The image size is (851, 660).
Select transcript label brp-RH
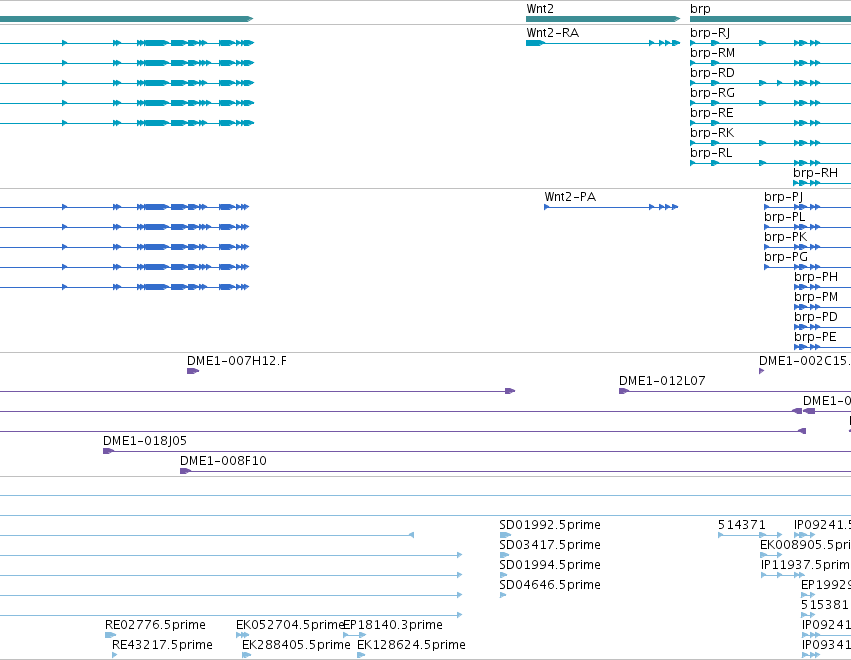[815, 173]
